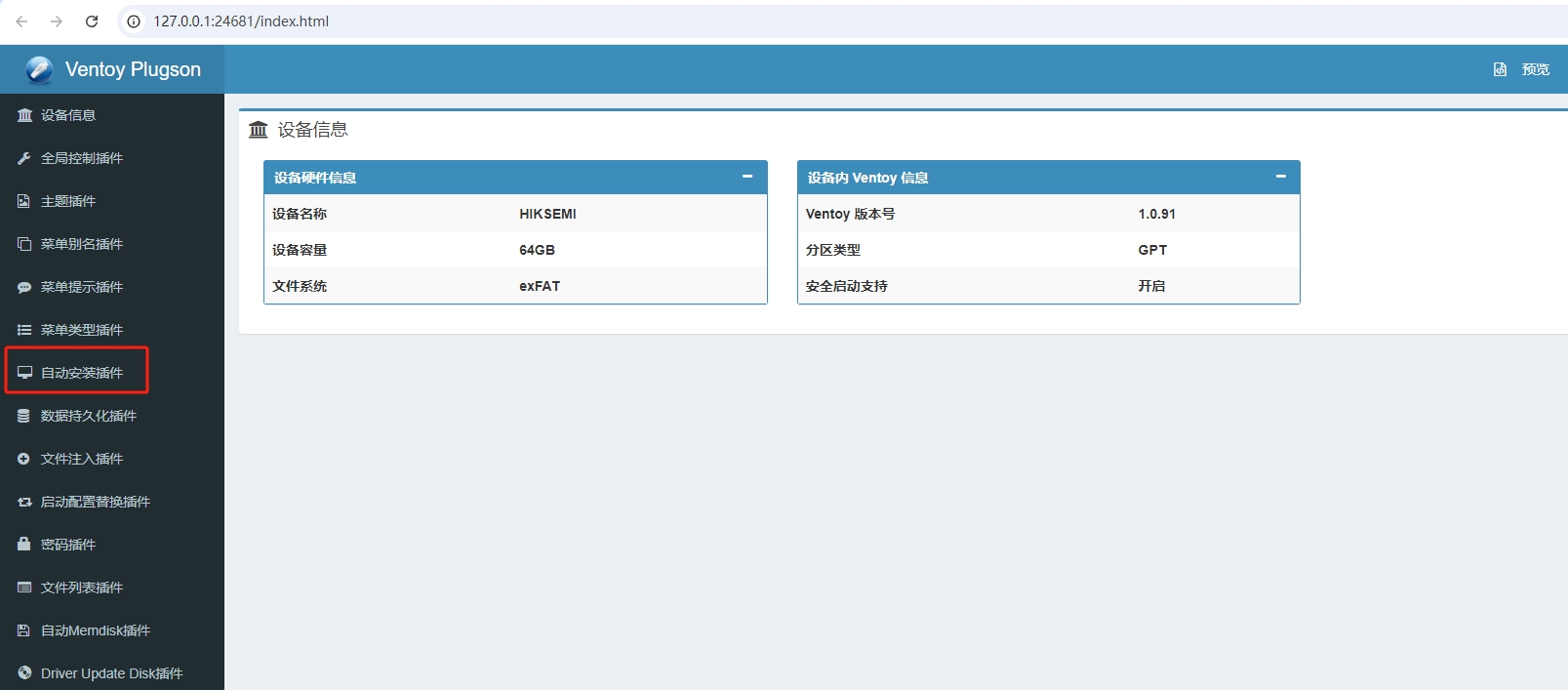
Task: Click the list icon beside 菜单类型插件
Action: coord(24,330)
